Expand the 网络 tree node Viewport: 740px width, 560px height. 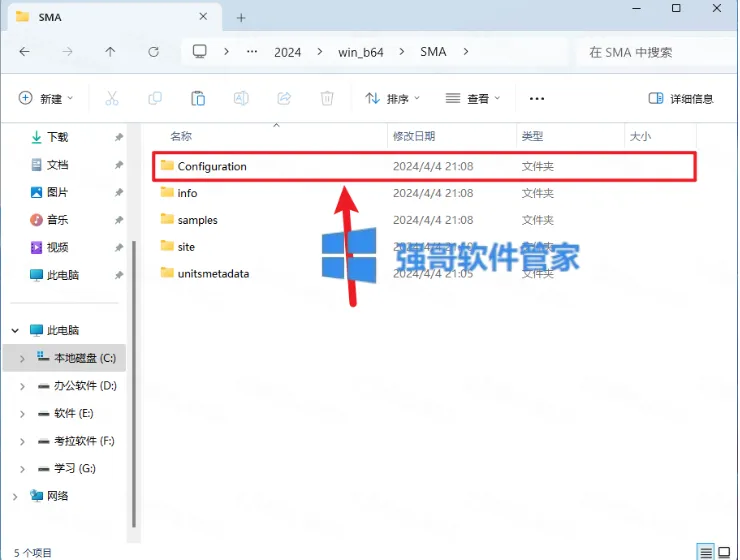15,496
